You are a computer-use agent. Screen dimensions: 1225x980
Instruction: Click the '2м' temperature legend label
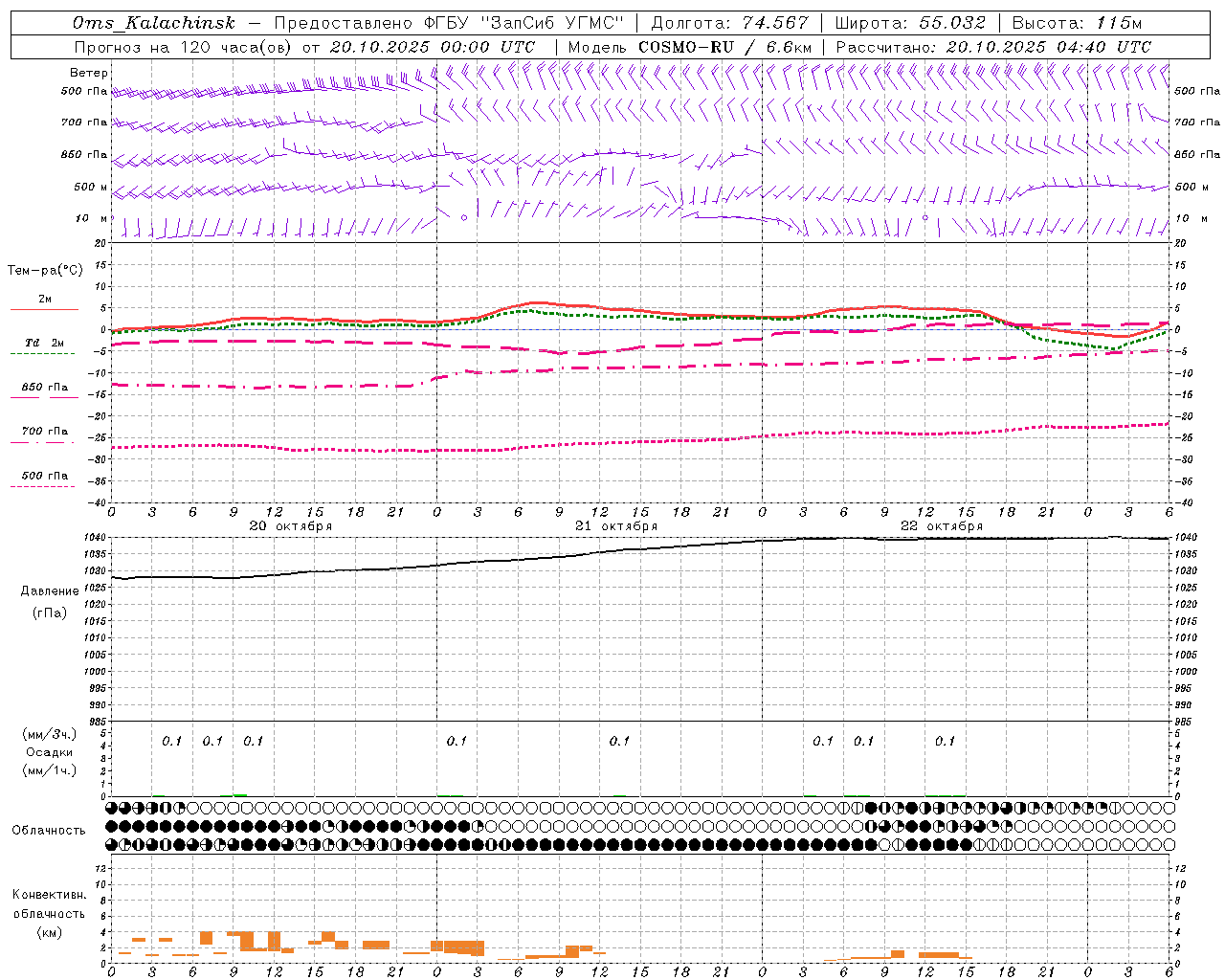click(x=45, y=299)
